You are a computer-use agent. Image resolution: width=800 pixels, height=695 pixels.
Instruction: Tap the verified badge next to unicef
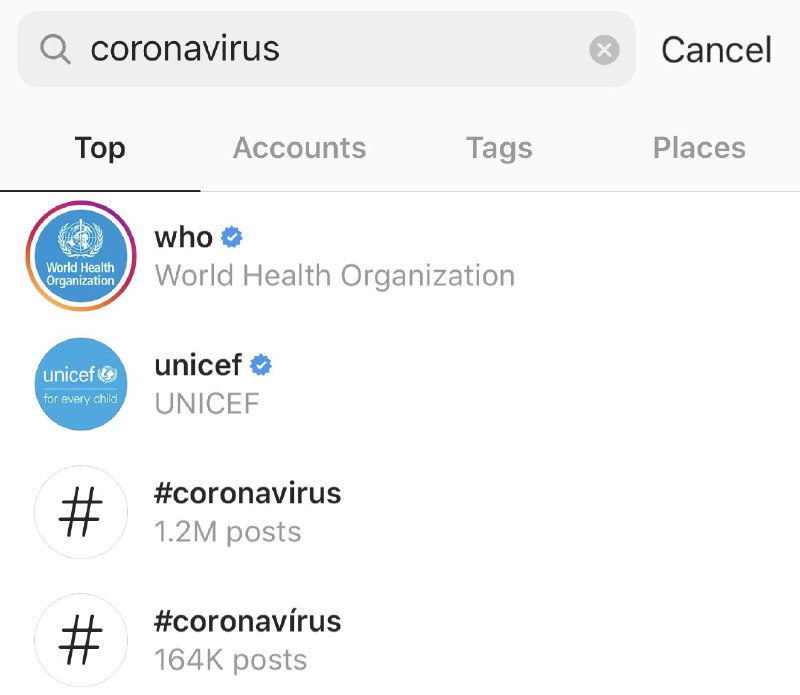261,366
